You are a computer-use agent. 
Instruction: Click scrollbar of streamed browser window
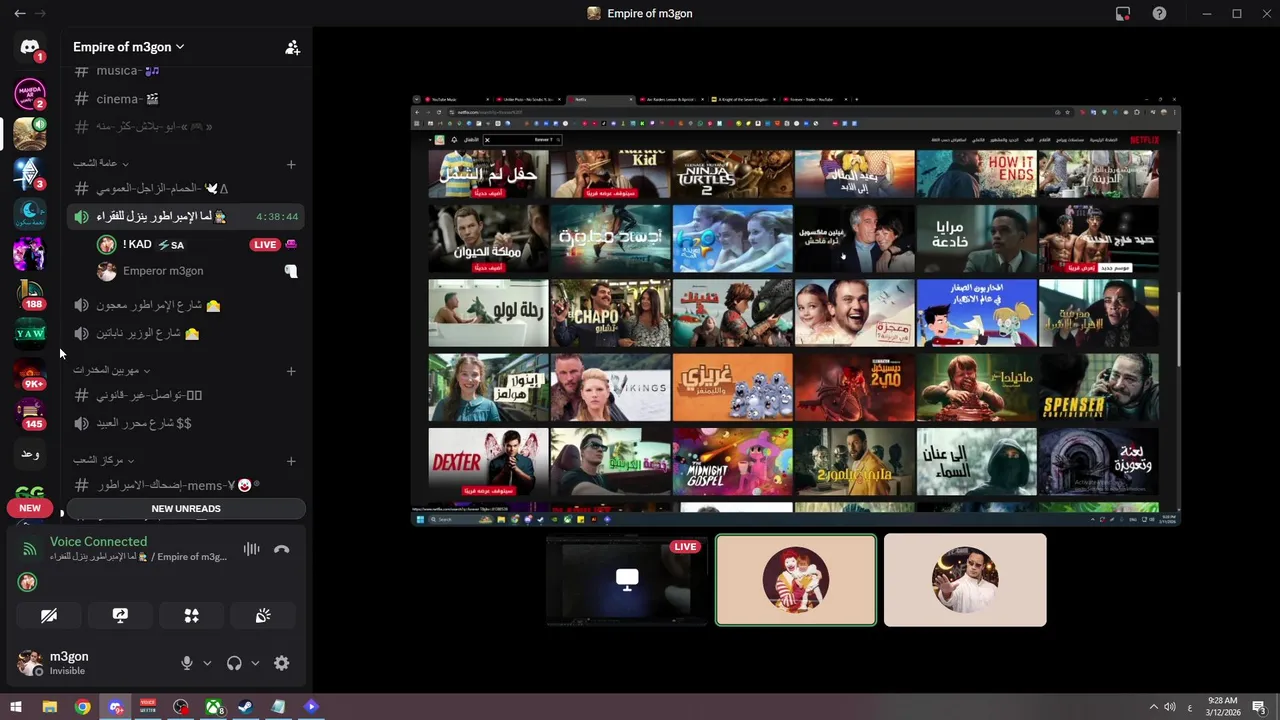pyautogui.click(x=1177, y=329)
